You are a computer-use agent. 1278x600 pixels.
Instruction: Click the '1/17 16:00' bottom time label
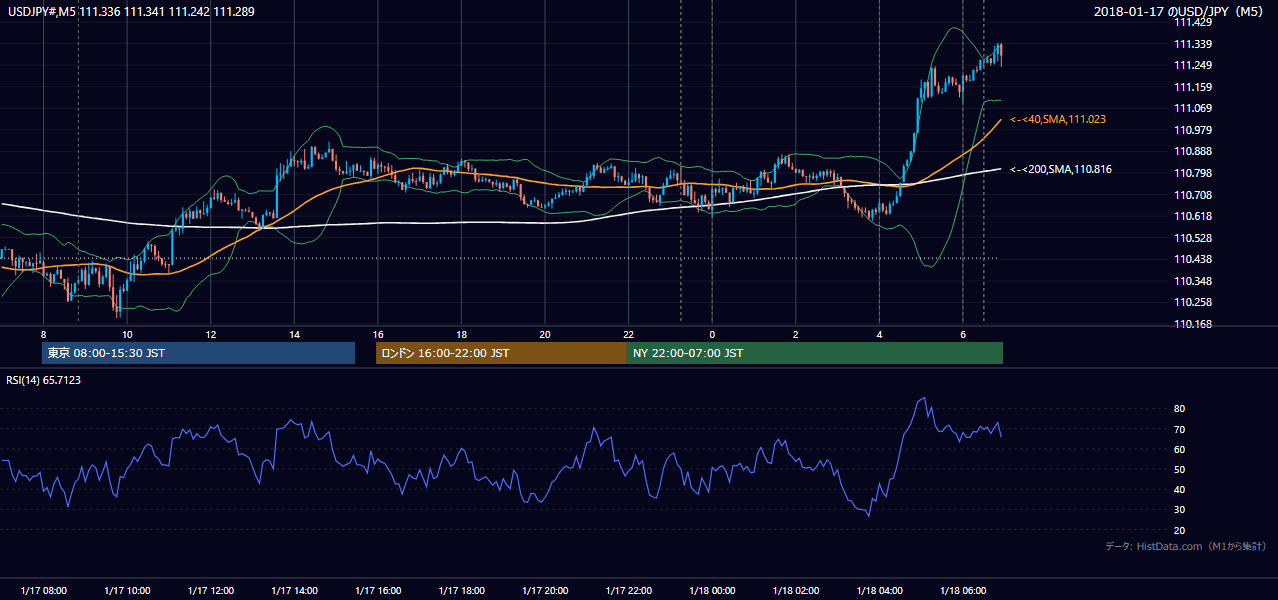tap(377, 590)
